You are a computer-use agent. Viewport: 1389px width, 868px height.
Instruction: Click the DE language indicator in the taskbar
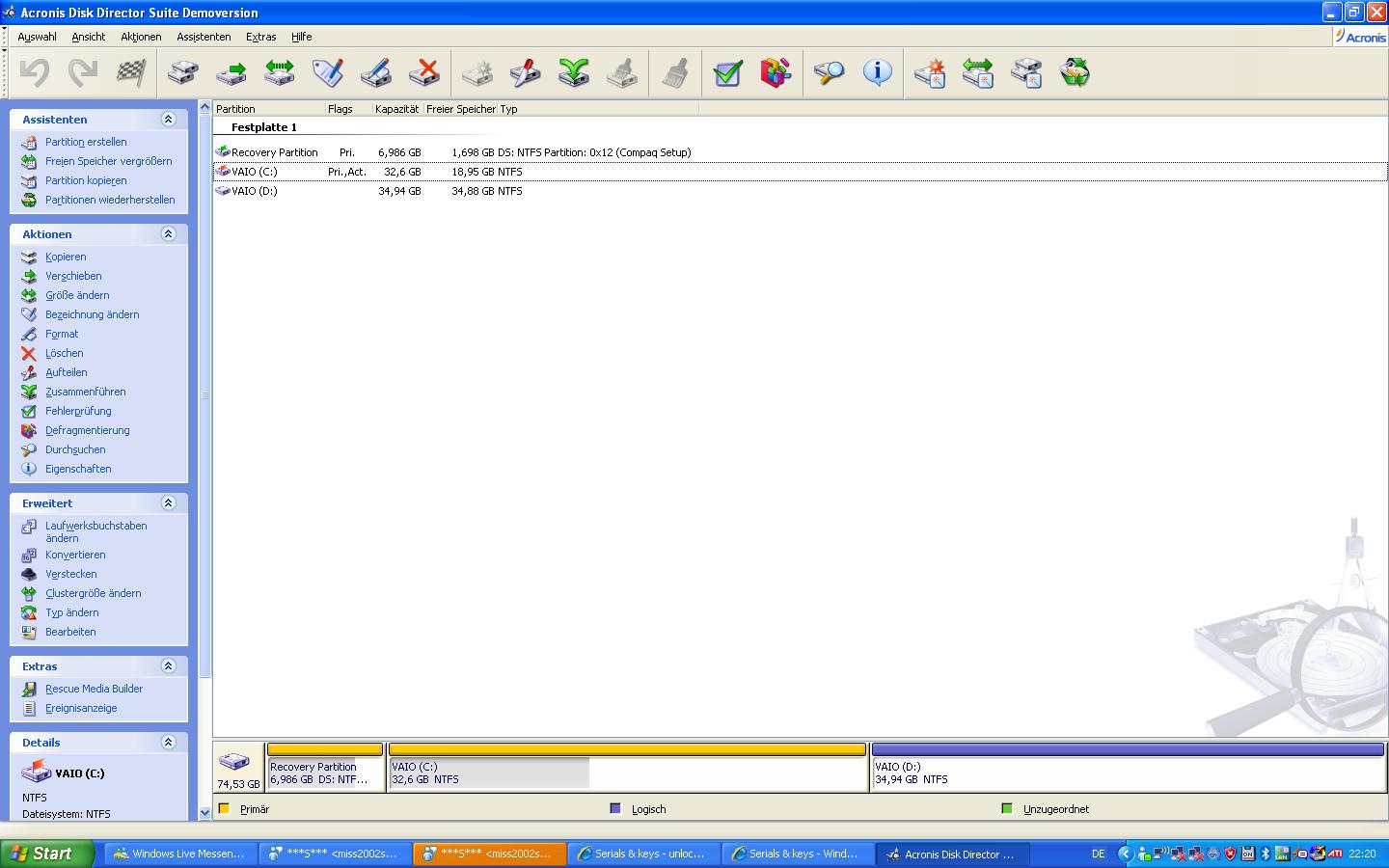pos(1099,854)
